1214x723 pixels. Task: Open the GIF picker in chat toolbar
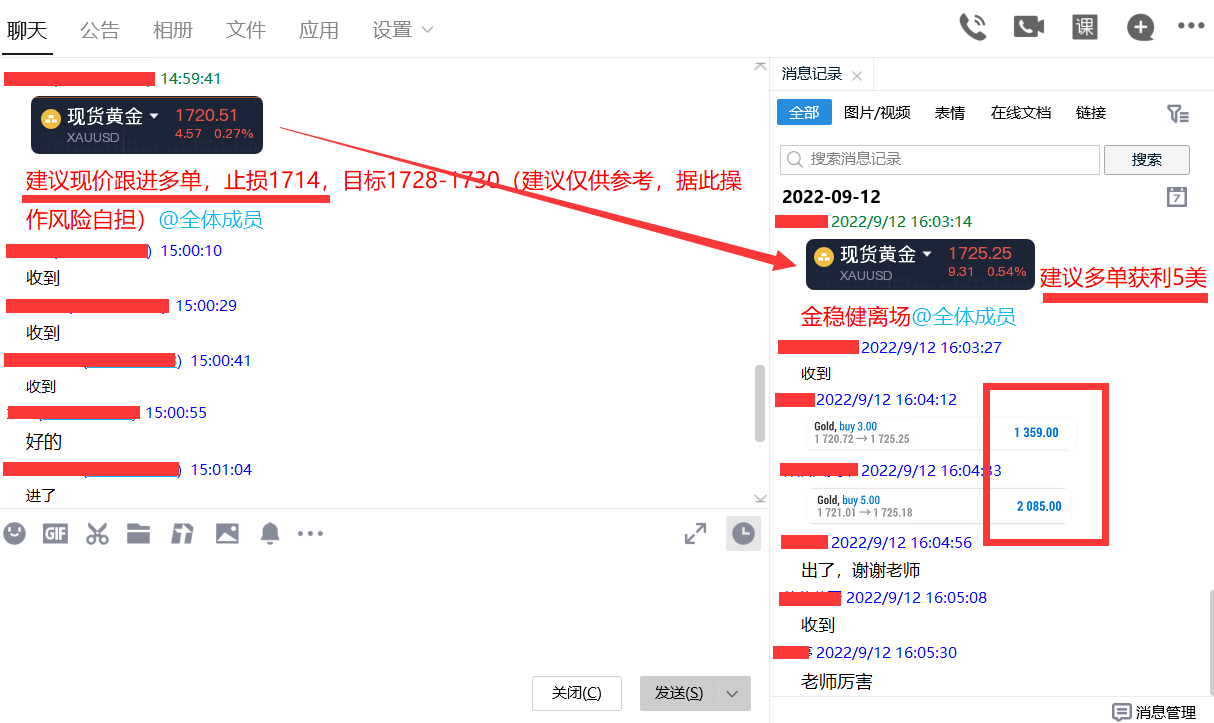pyautogui.click(x=55, y=534)
